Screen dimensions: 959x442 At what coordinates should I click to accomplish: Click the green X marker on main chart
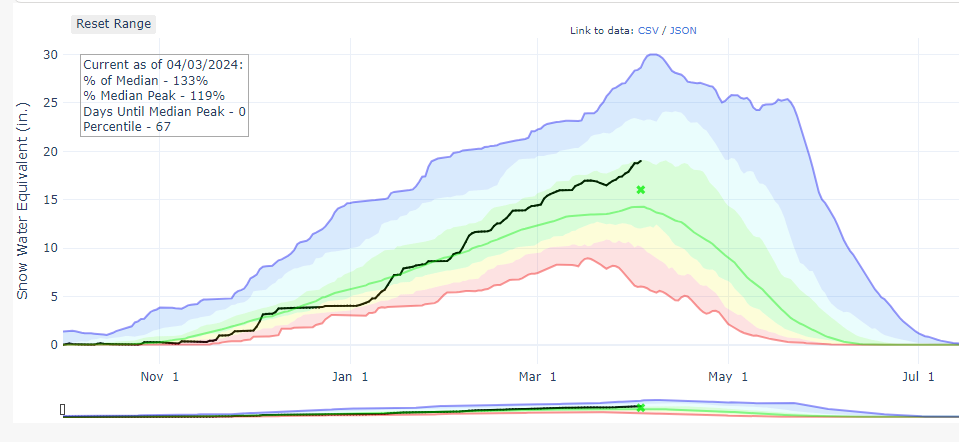(641, 189)
